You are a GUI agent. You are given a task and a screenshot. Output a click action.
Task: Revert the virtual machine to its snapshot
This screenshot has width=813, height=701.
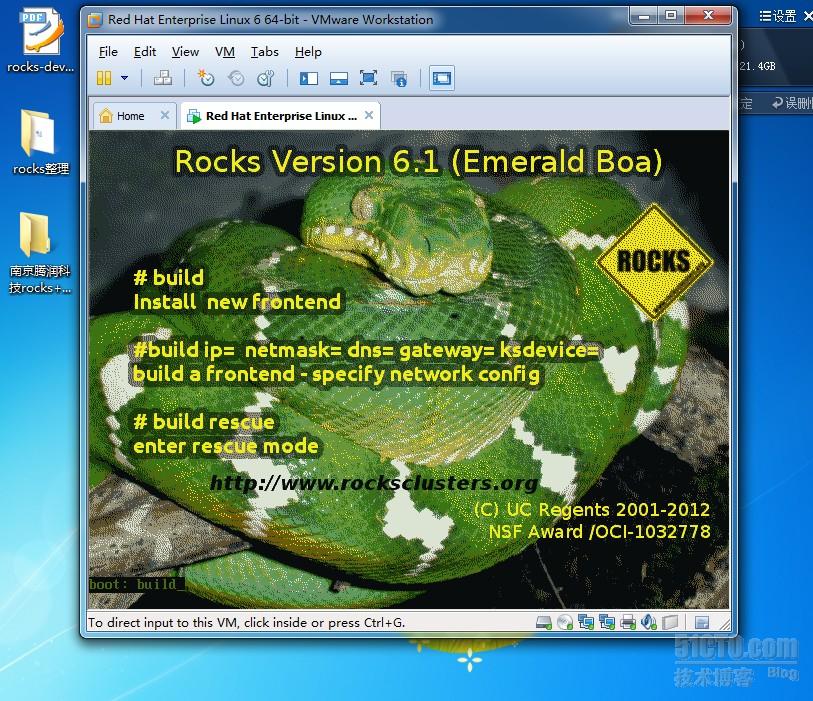[236, 78]
